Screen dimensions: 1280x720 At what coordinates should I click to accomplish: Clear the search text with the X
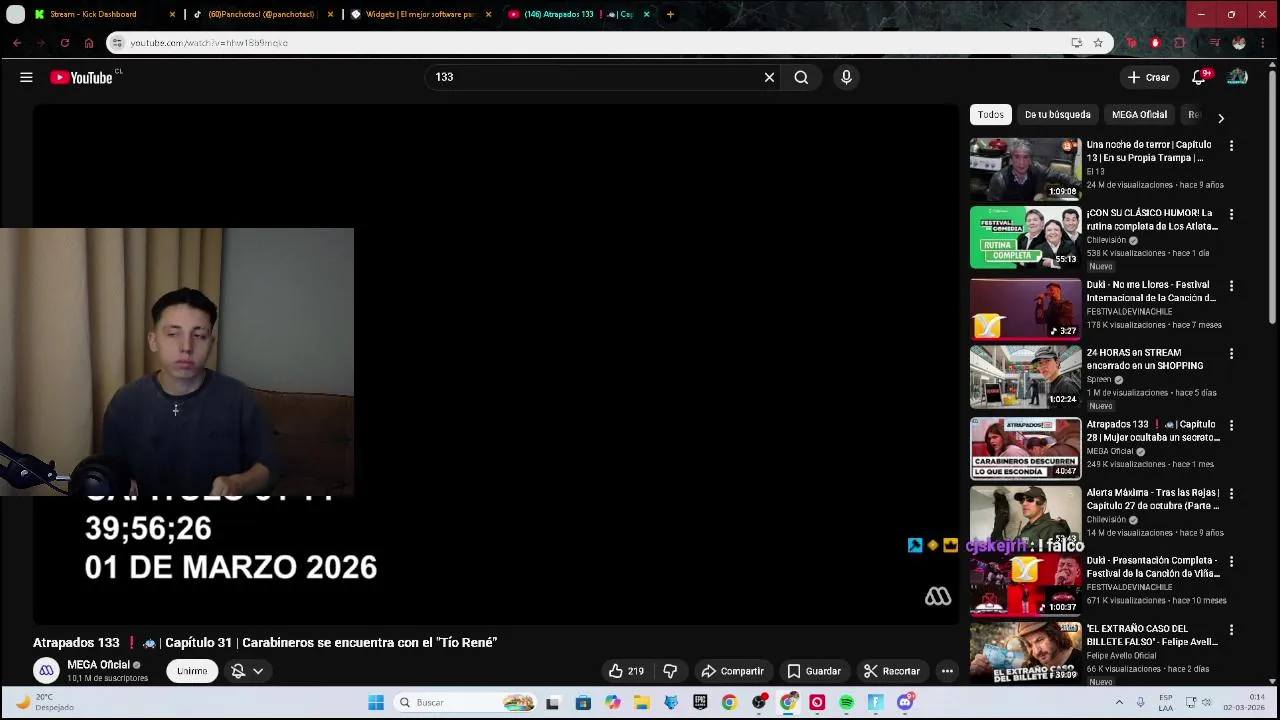click(769, 77)
